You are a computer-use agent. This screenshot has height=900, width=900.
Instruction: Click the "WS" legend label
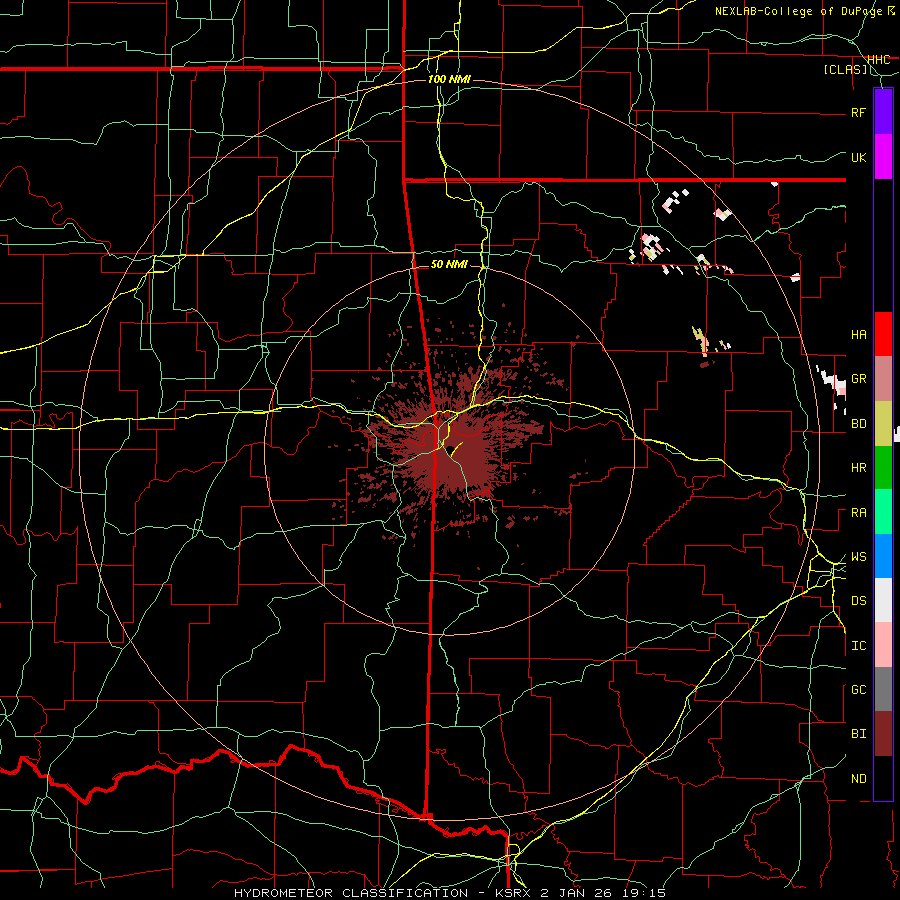(858, 557)
